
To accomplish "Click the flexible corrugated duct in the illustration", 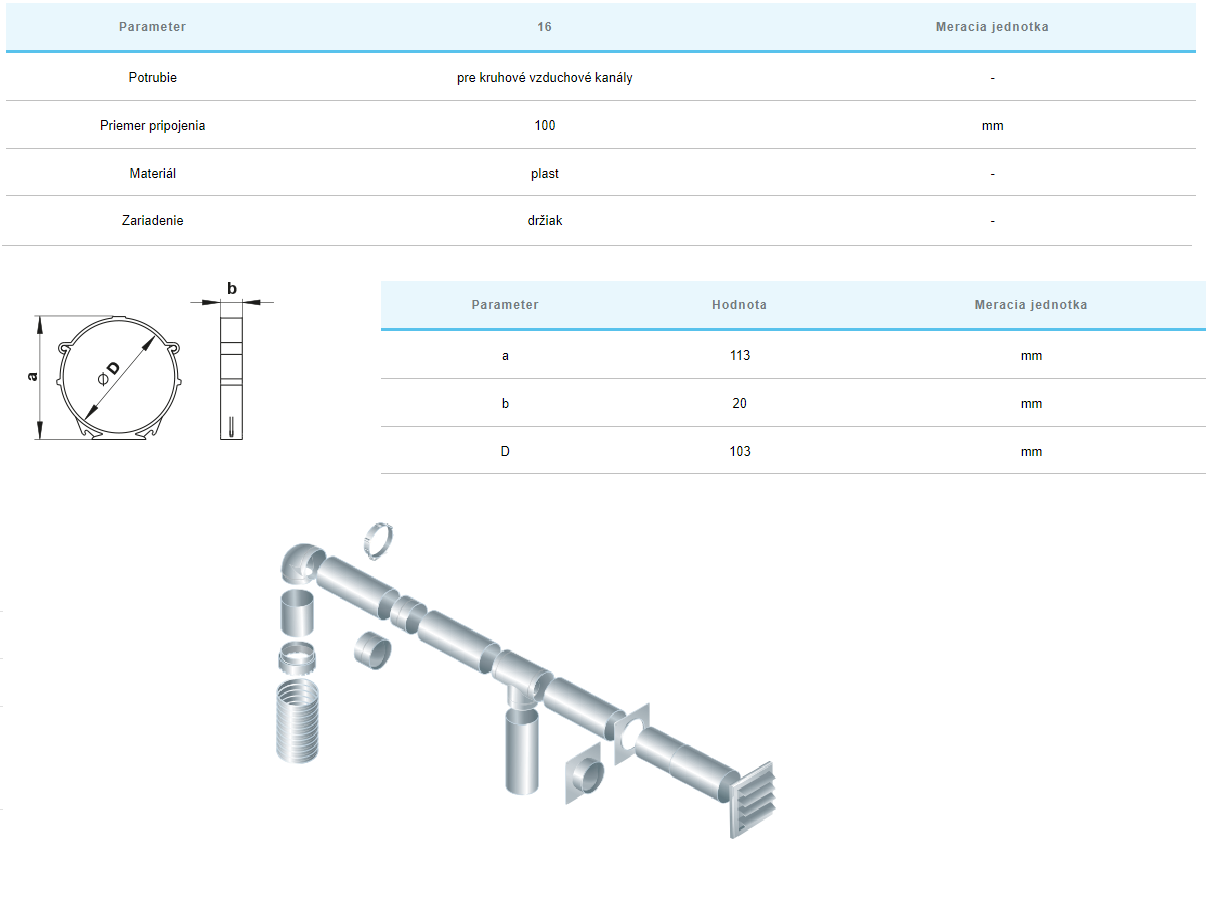I will 296,720.
